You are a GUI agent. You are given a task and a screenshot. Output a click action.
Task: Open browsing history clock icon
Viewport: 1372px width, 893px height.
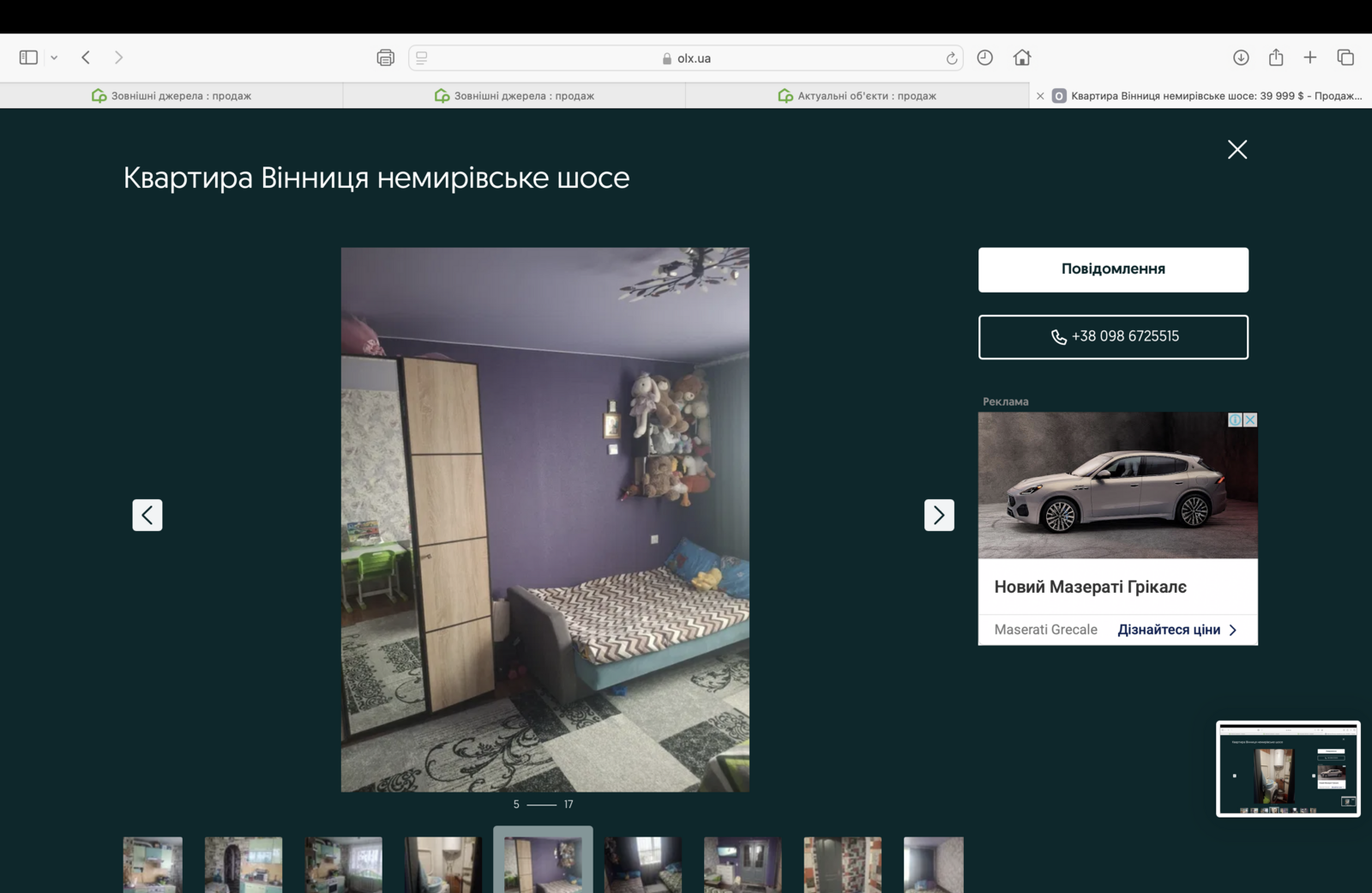pyautogui.click(x=984, y=57)
